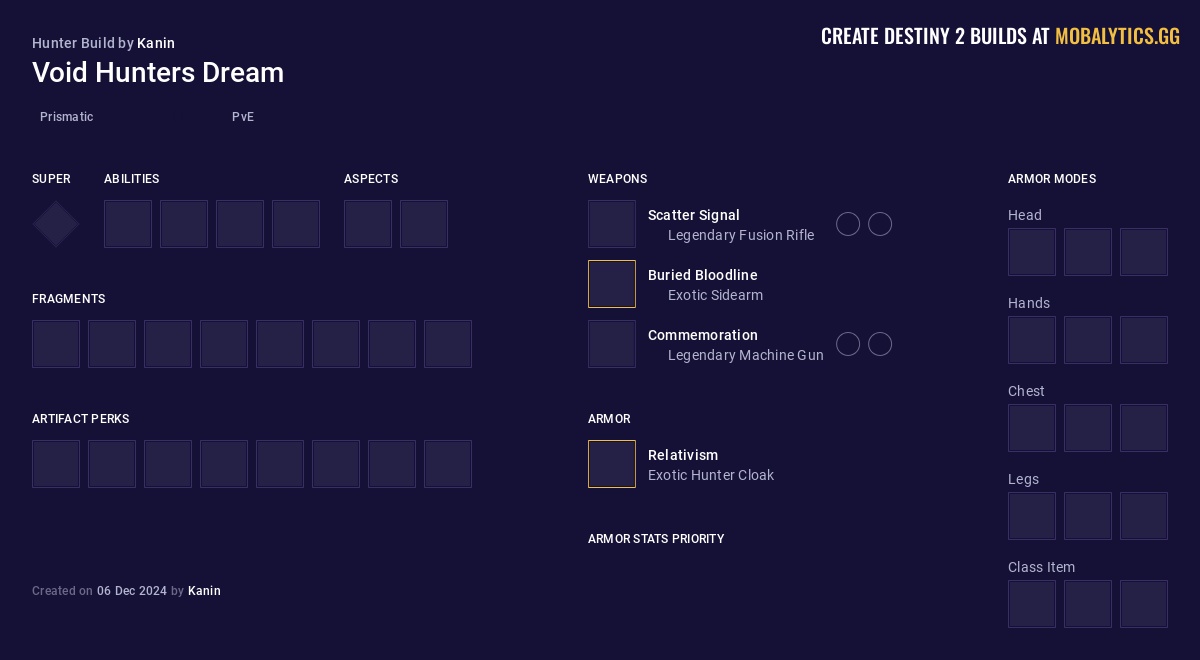
Task: Click the 'Void Hunters Dream' build title
Action: click(158, 73)
